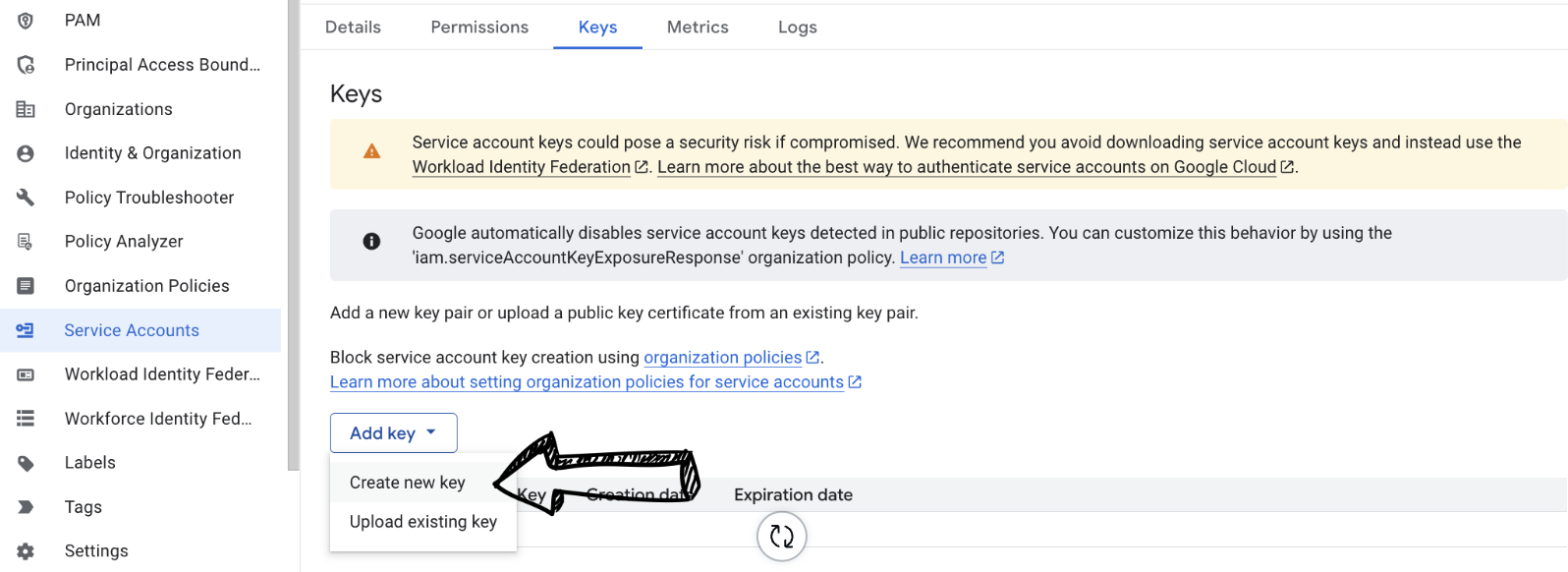Click the Workload Identity Federation sidebar icon

(26, 374)
